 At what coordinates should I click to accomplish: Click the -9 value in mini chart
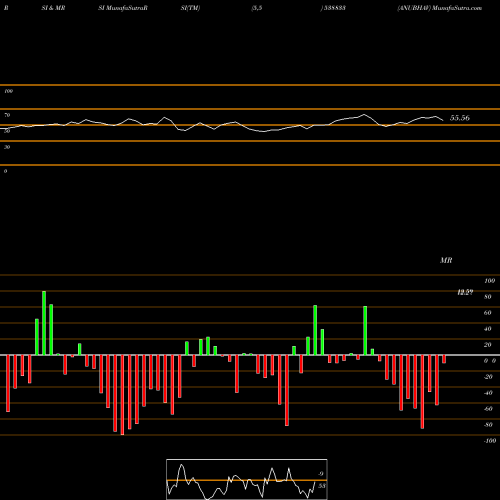pyautogui.click(x=320, y=474)
